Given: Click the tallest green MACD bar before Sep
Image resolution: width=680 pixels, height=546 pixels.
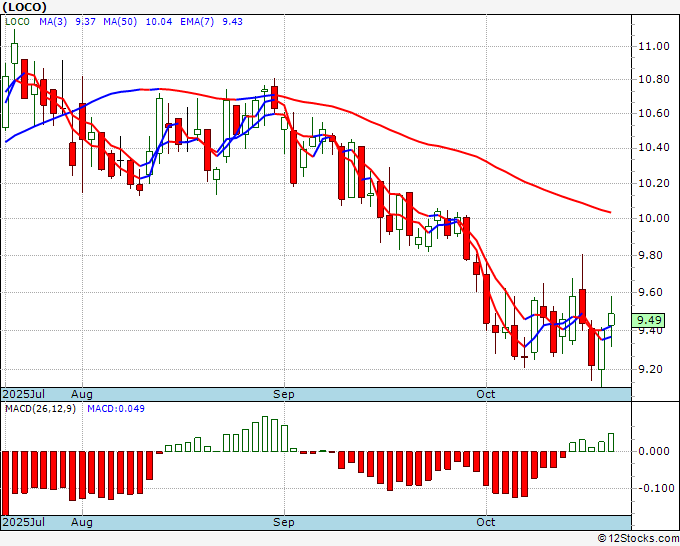Looking at the screenshot, I should pos(265,434).
